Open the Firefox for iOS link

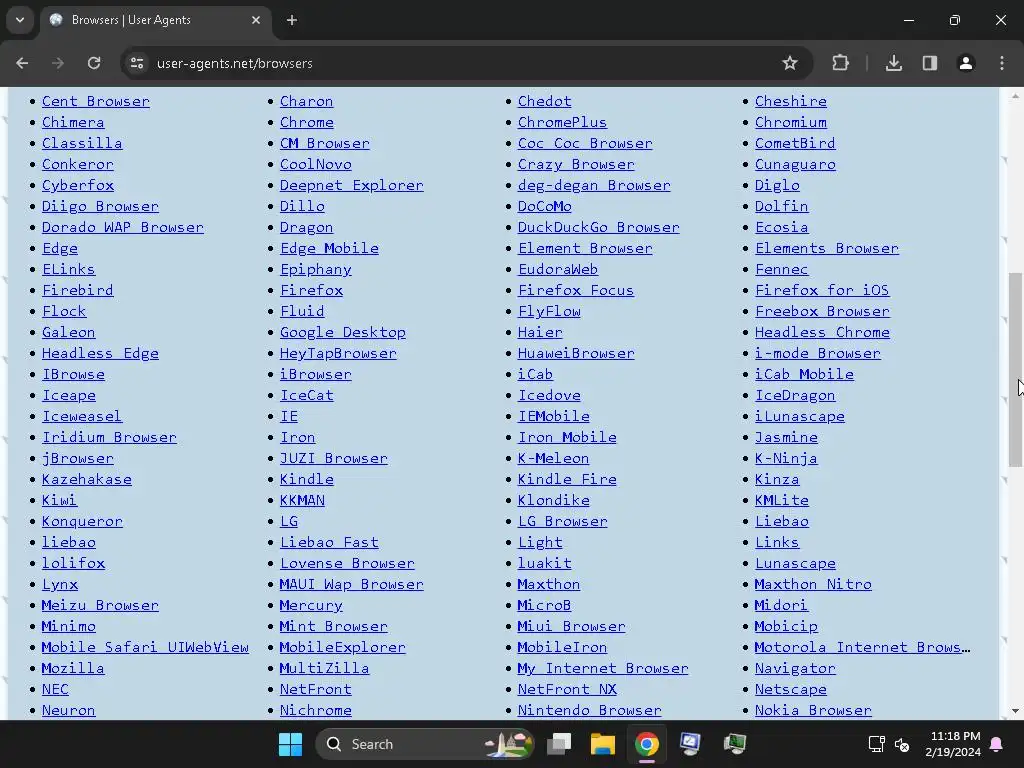(822, 290)
